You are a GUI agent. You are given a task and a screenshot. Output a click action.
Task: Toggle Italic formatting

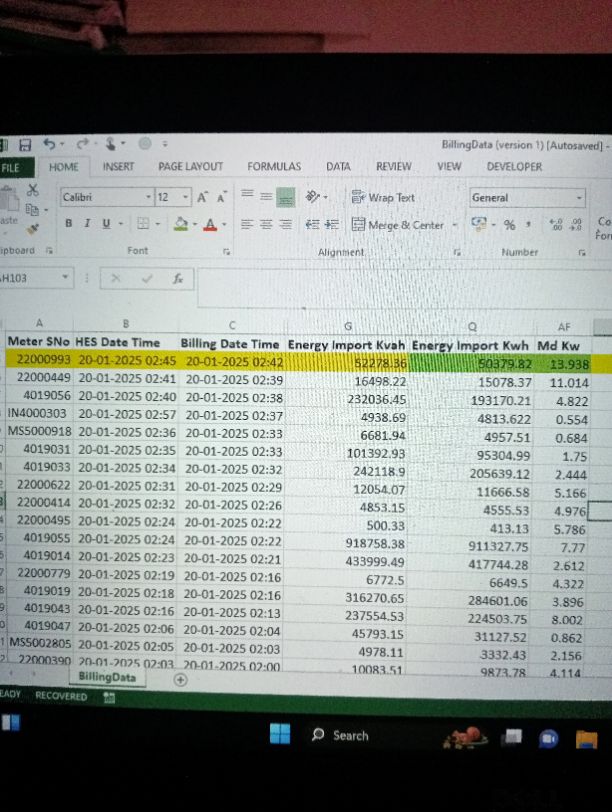pos(87,223)
